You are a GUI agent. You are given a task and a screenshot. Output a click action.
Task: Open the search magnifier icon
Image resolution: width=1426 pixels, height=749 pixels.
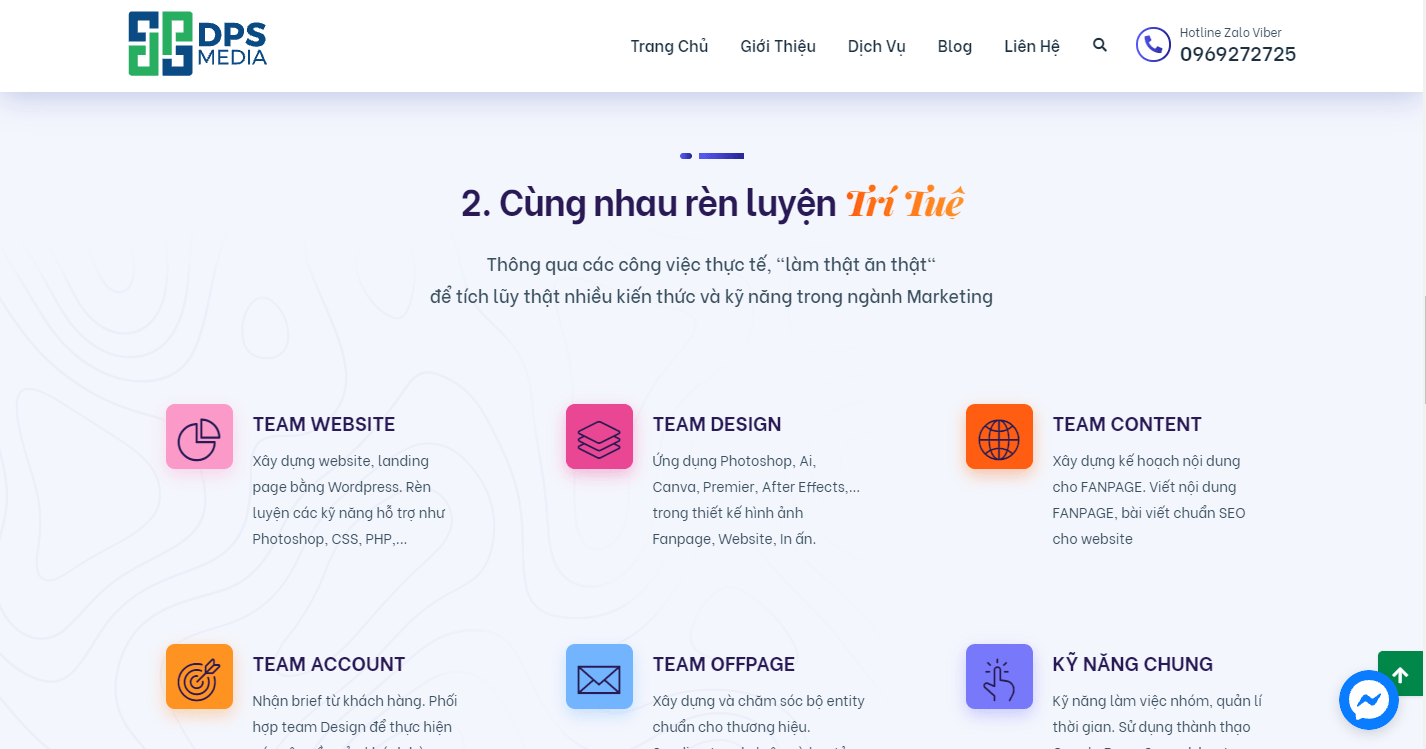tap(1100, 45)
